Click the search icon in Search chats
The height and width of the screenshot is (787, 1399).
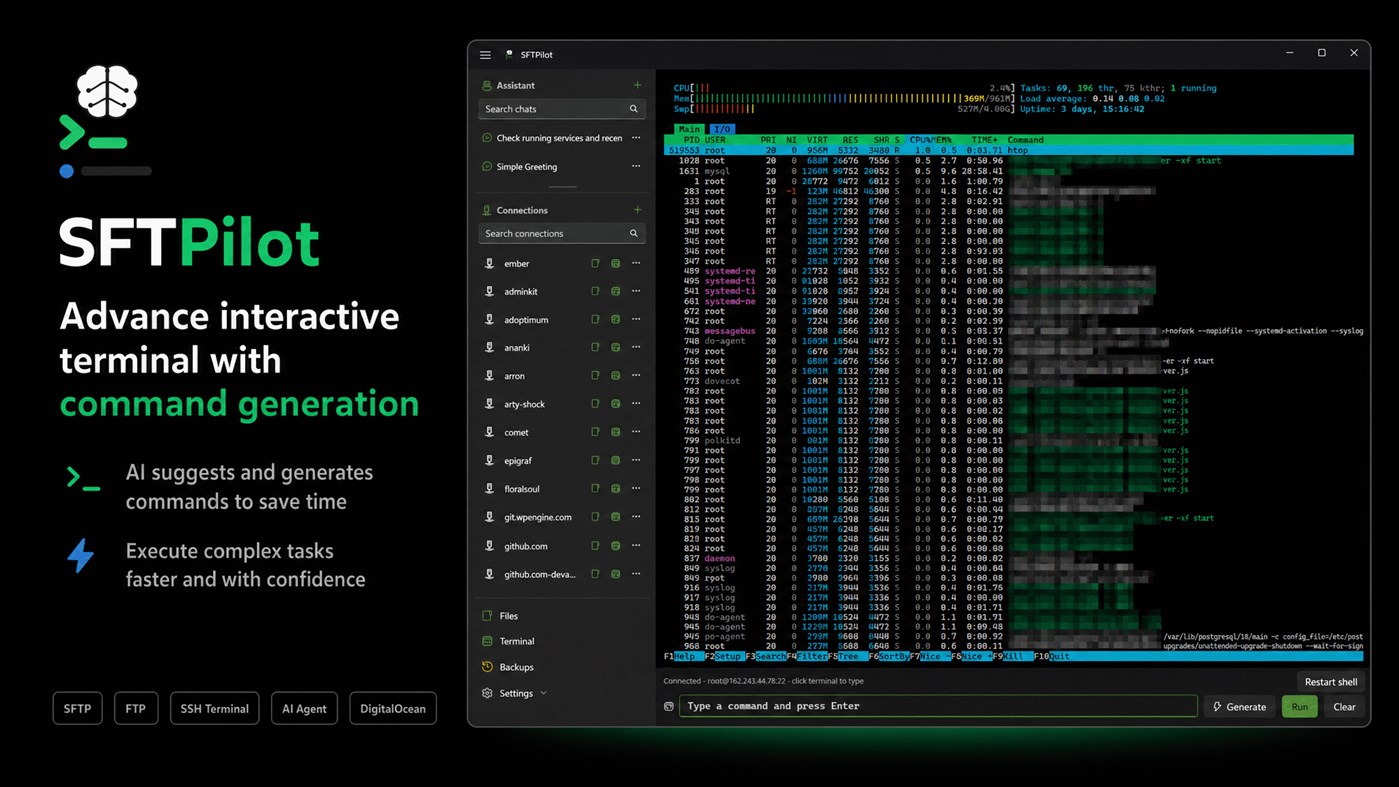[633, 109]
